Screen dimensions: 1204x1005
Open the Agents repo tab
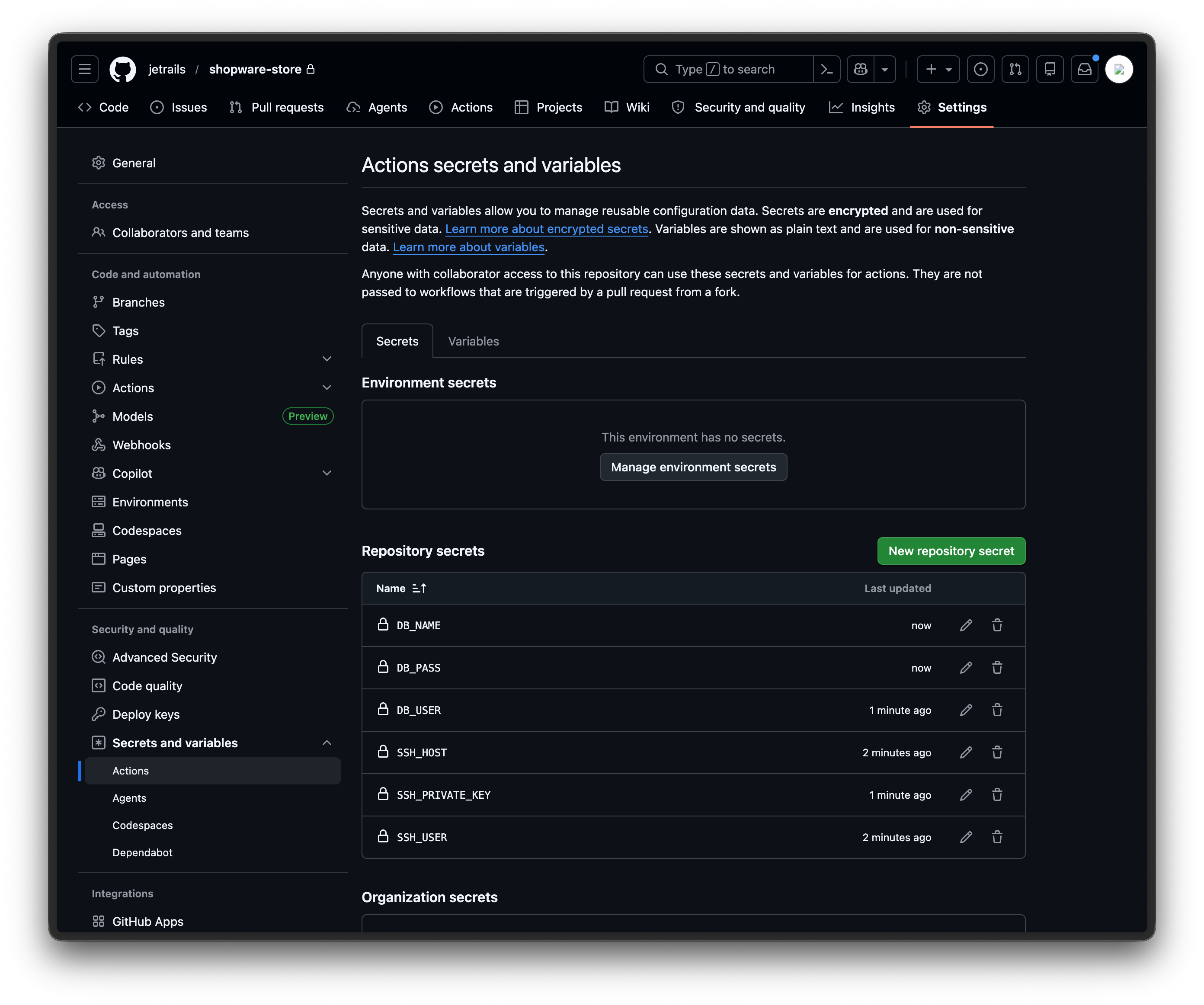(x=377, y=107)
